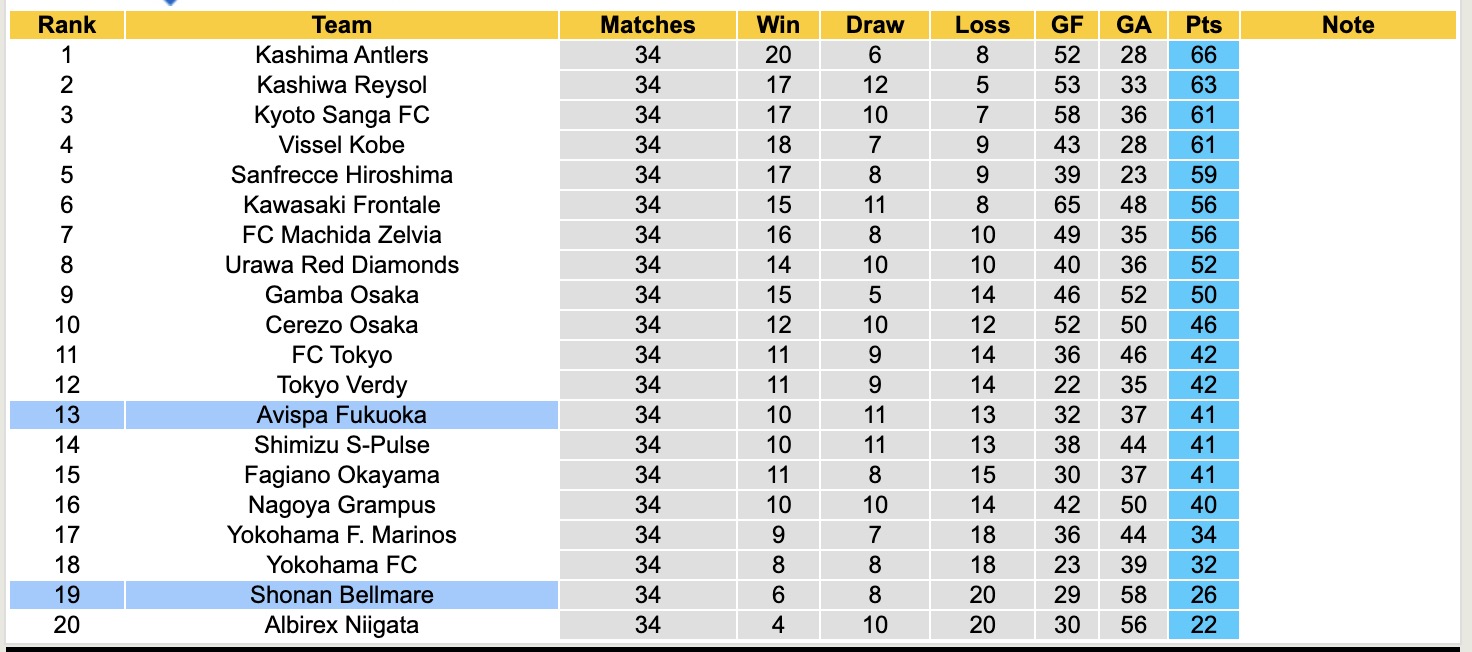
Task: Click the Win column header
Action: (778, 25)
